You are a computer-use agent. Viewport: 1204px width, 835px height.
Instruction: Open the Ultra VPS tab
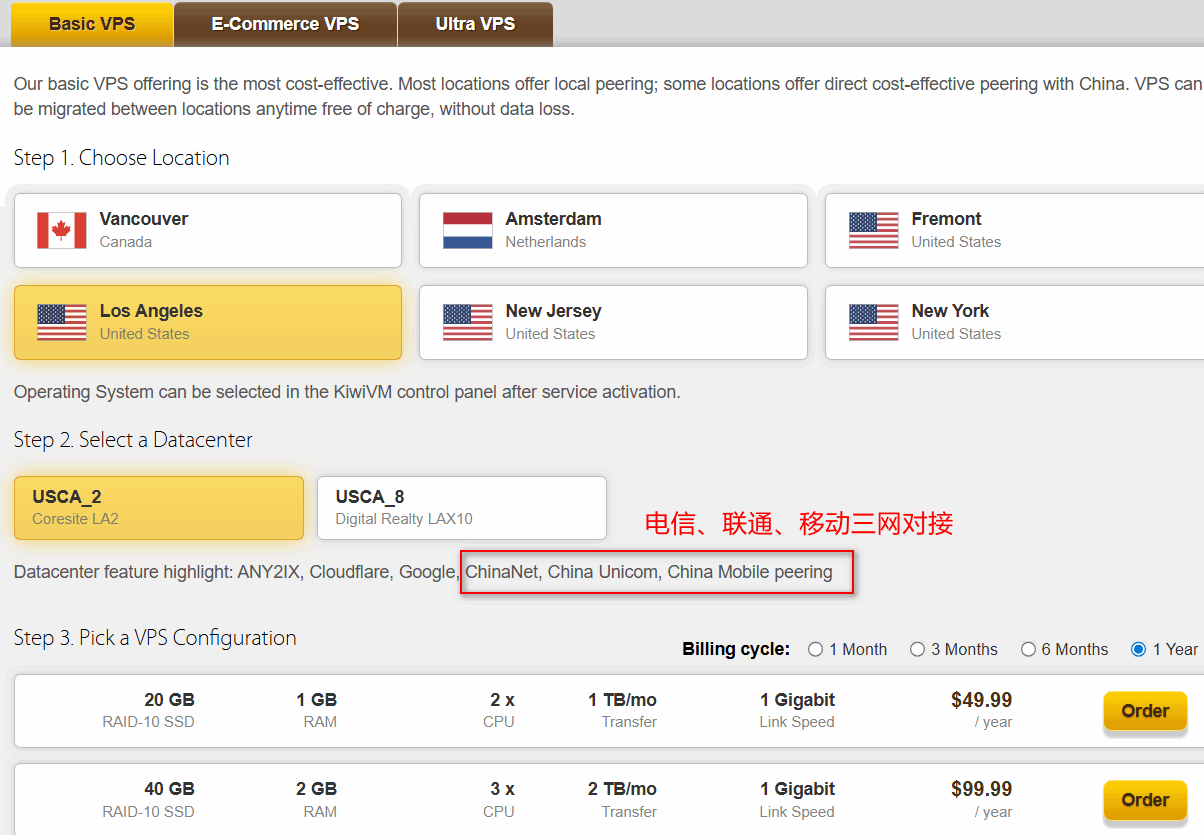pyautogui.click(x=475, y=24)
